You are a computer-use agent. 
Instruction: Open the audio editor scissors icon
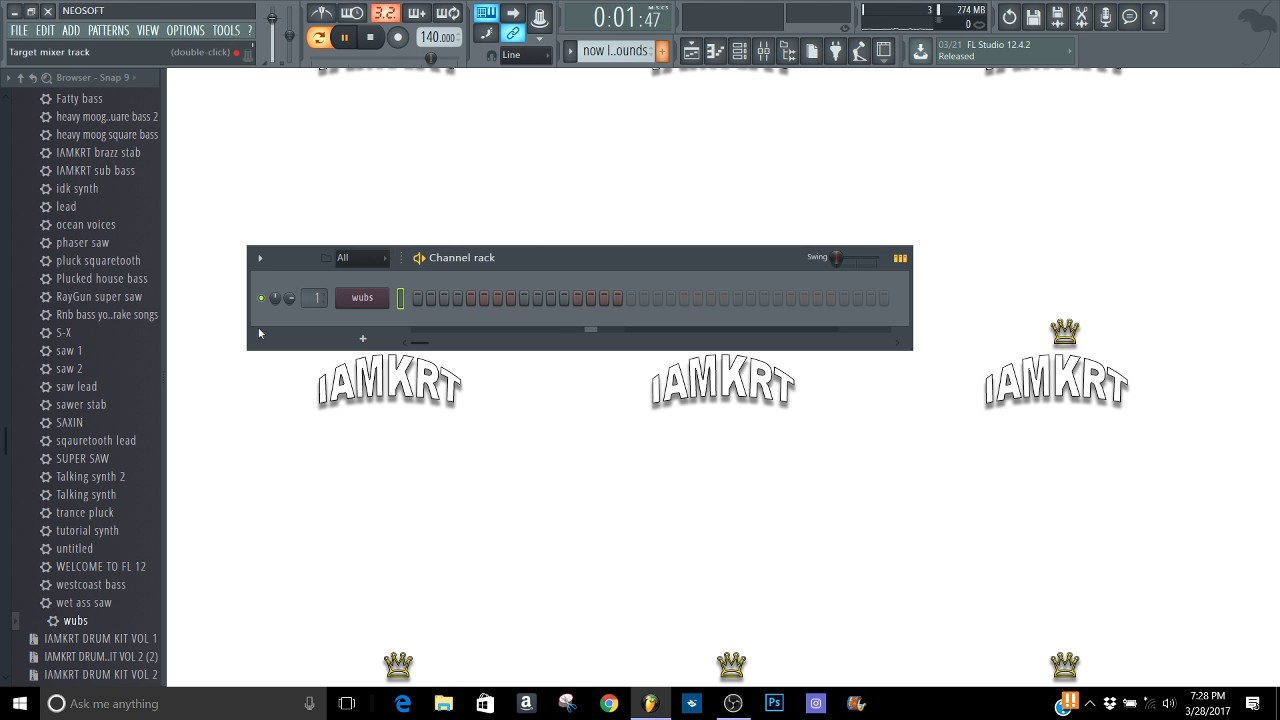[x=1082, y=17]
